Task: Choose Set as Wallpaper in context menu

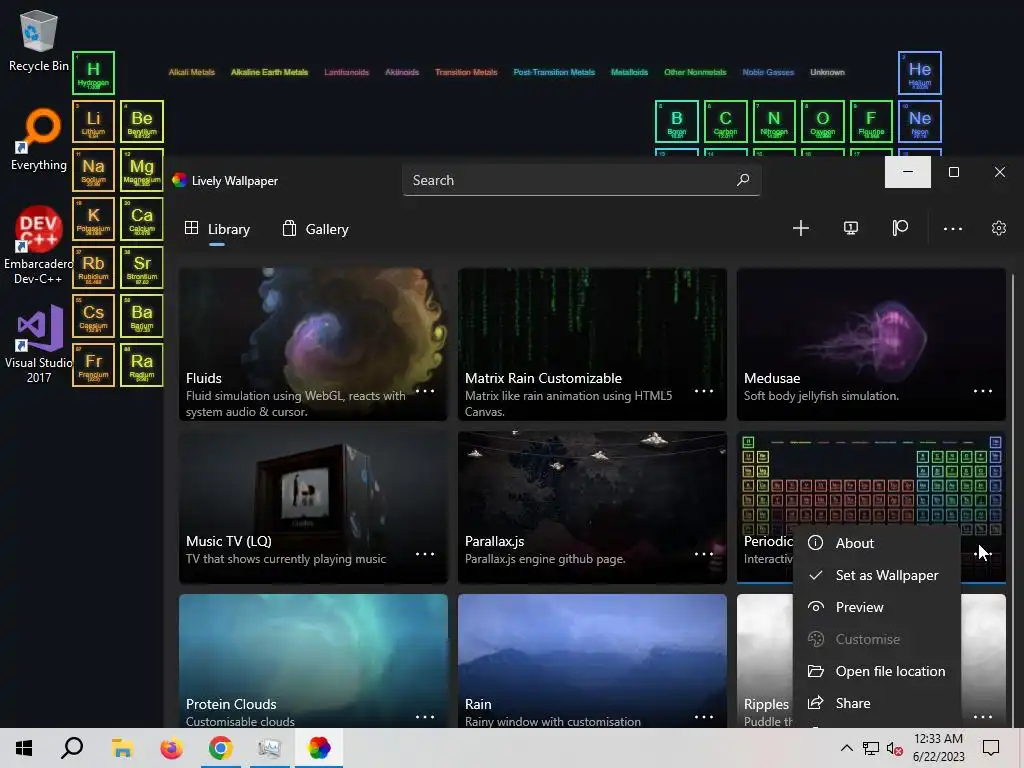Action: [x=877, y=575]
